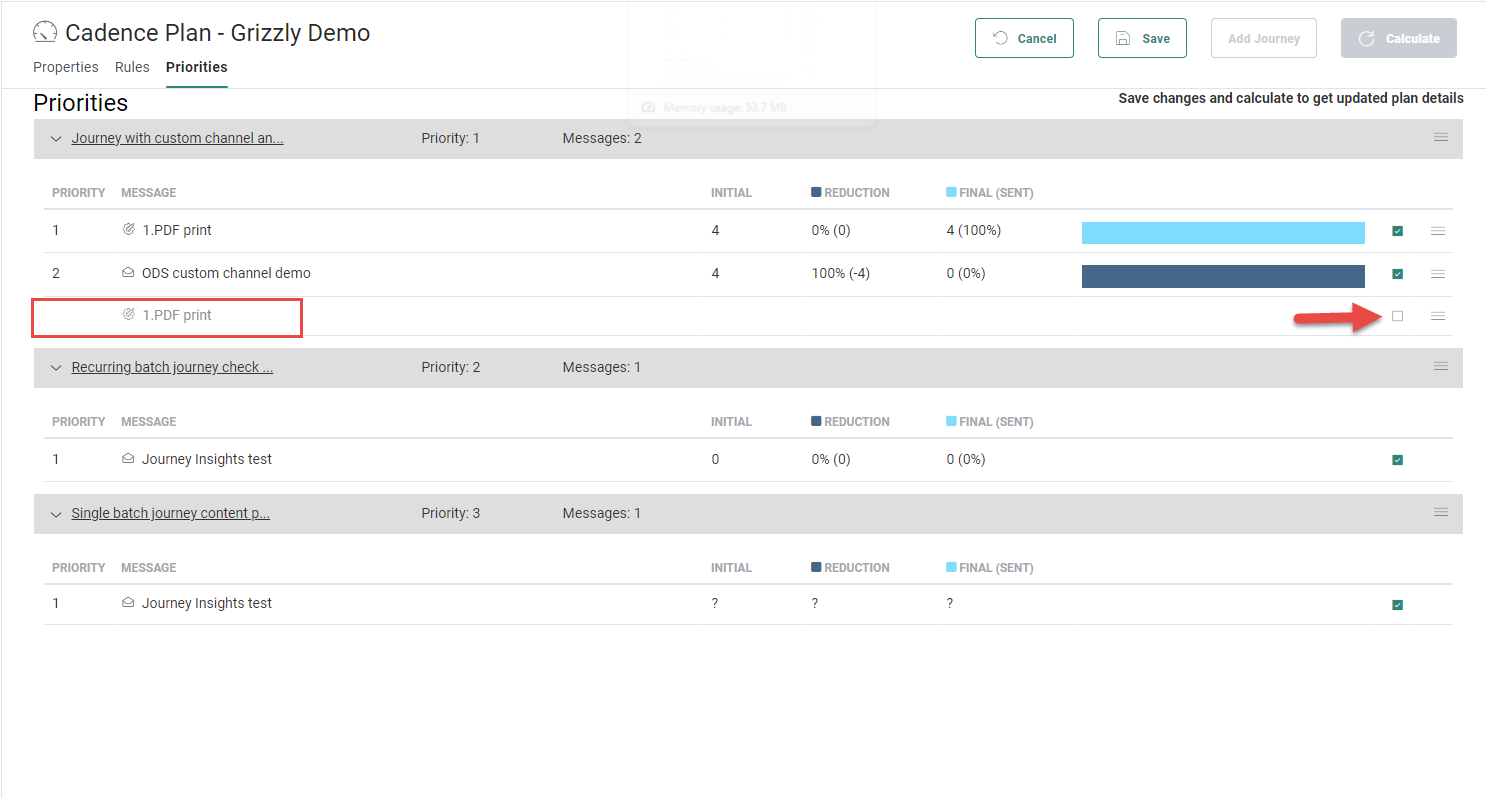The width and height of the screenshot is (1486, 798).
Task: Collapse the Journey with custom channel section
Action: click(x=56, y=139)
